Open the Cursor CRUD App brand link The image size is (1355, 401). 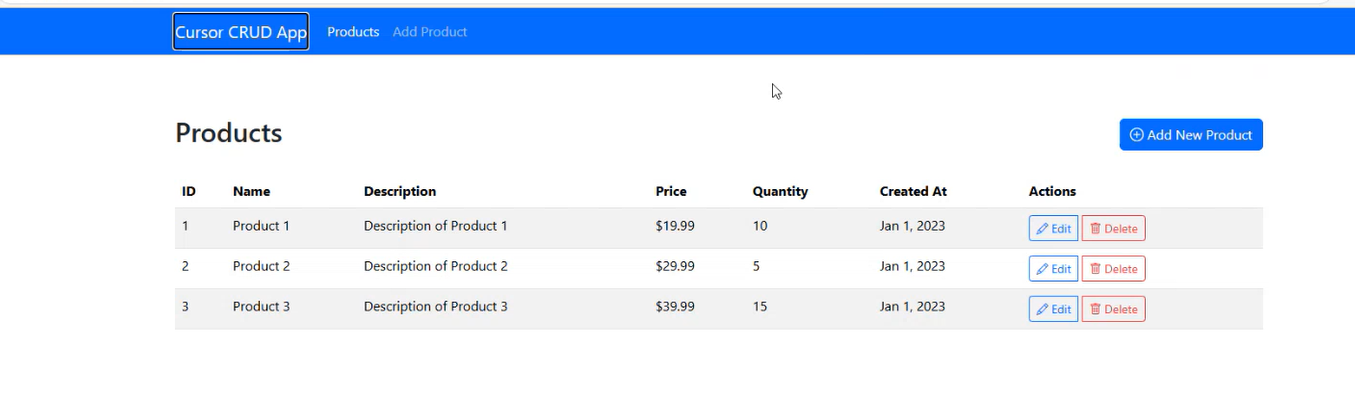(x=241, y=32)
